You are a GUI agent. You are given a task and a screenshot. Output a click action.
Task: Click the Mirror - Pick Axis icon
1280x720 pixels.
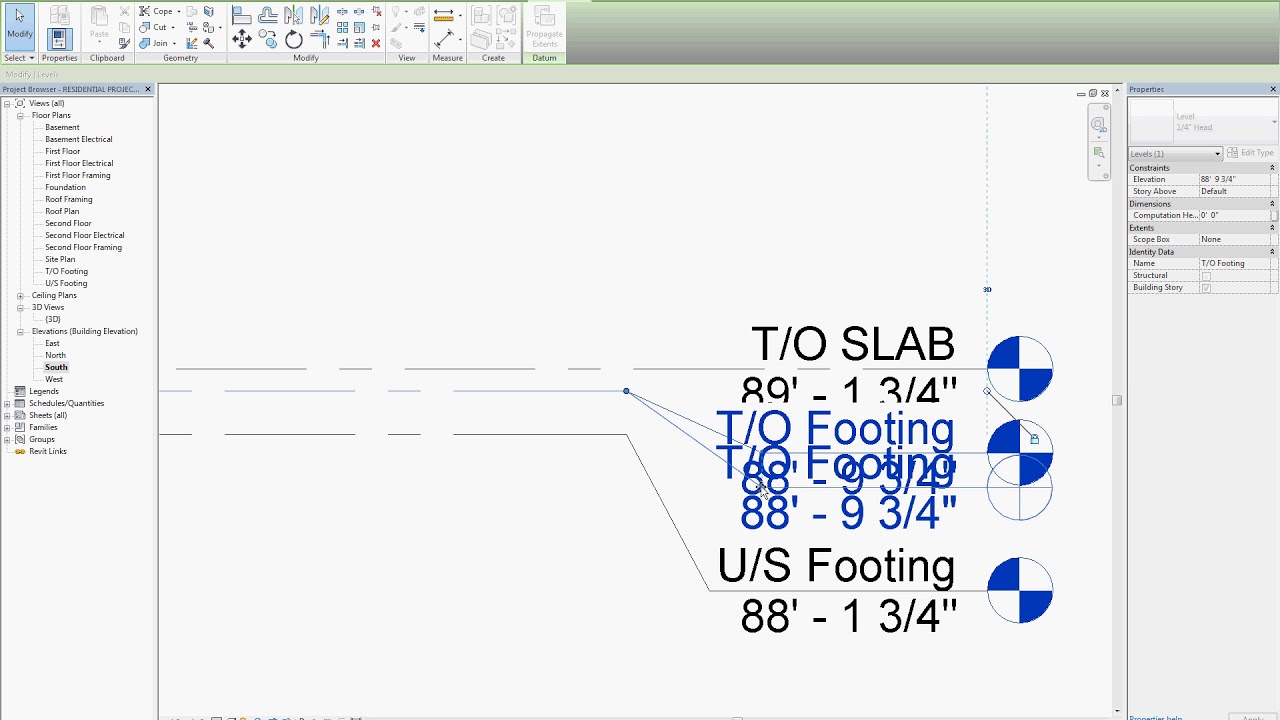[x=294, y=15]
